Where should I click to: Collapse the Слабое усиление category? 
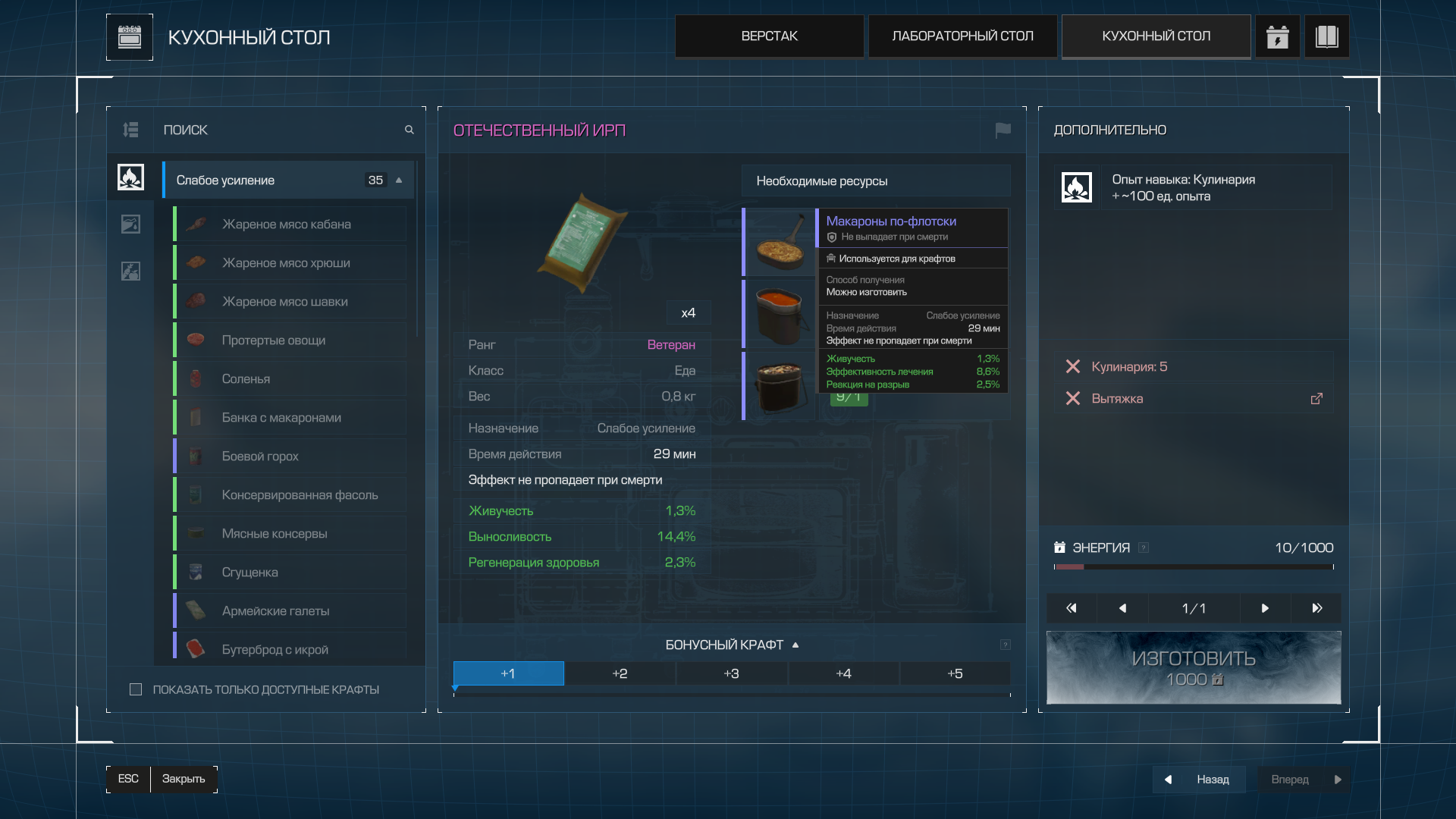tap(399, 180)
